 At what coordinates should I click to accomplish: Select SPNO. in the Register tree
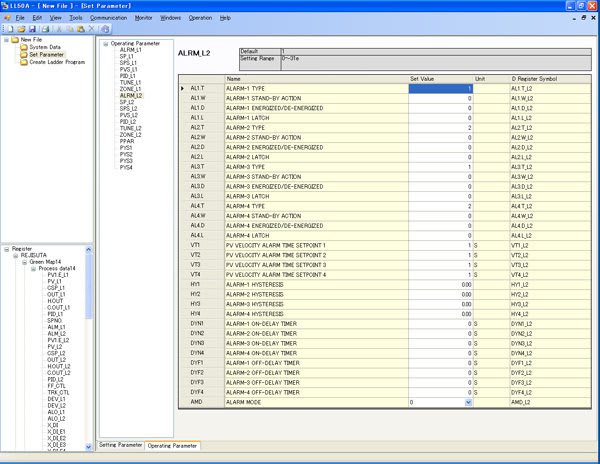(x=55, y=321)
